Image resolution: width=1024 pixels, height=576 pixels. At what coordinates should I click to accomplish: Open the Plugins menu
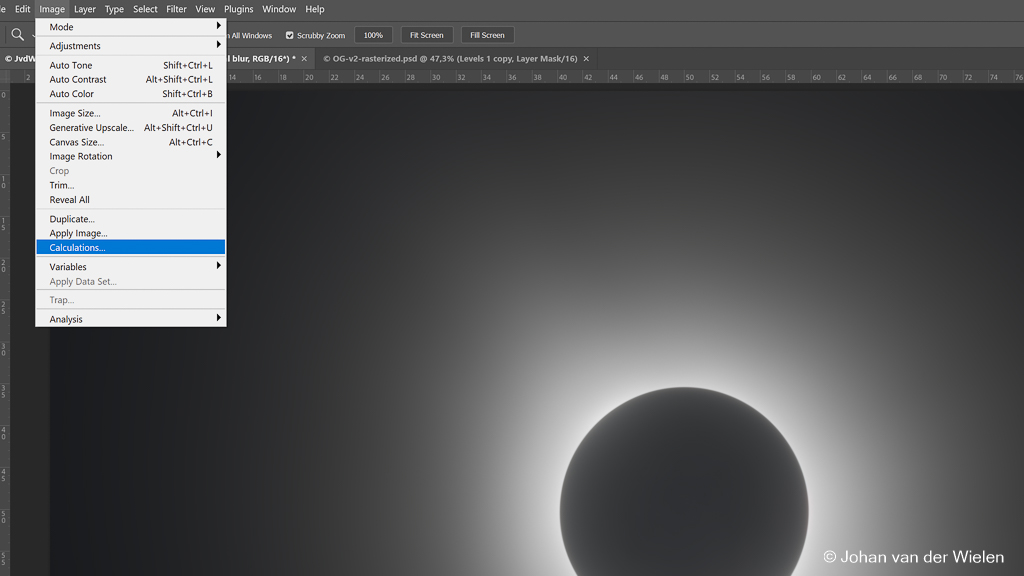coord(238,9)
